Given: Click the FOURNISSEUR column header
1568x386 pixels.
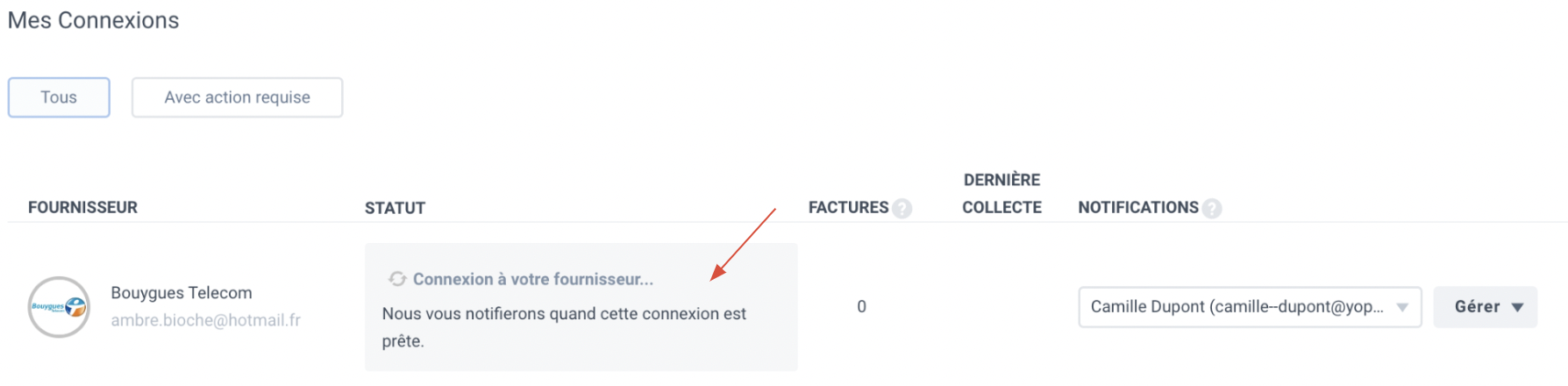Looking at the screenshot, I should (82, 208).
